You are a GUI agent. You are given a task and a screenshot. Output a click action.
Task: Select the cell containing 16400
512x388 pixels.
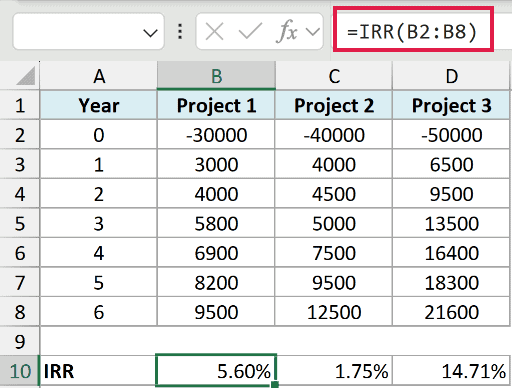click(452, 253)
